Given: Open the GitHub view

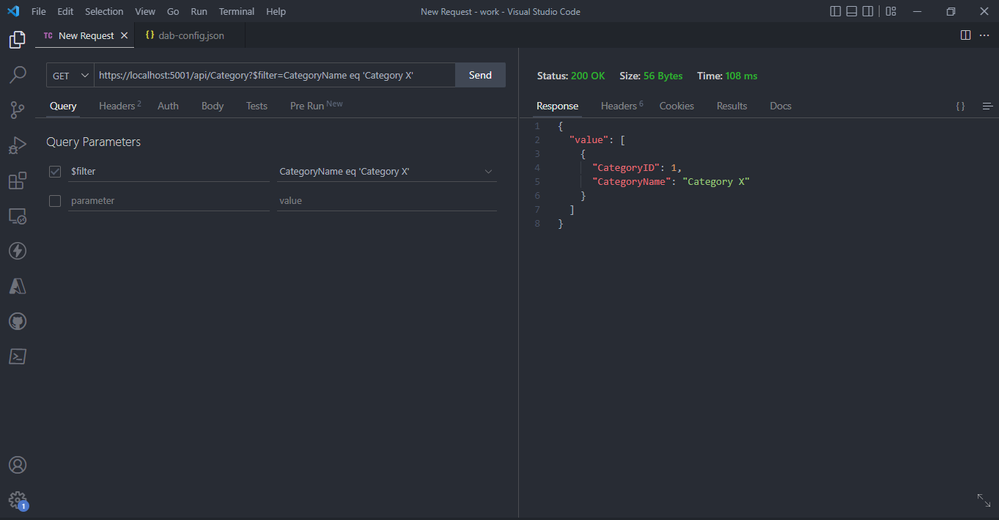Looking at the screenshot, I should 17,321.
